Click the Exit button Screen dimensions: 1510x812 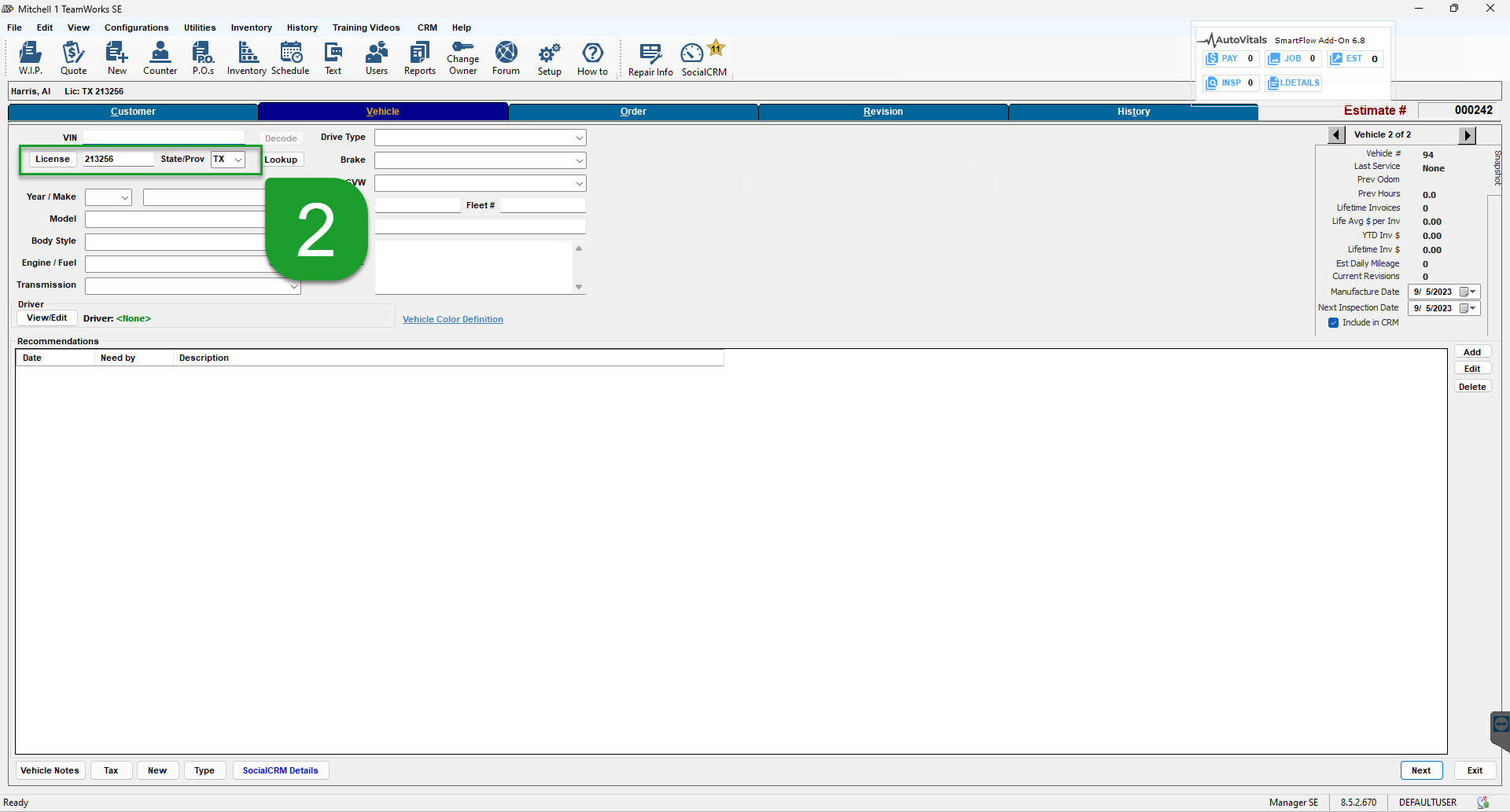[x=1475, y=770]
